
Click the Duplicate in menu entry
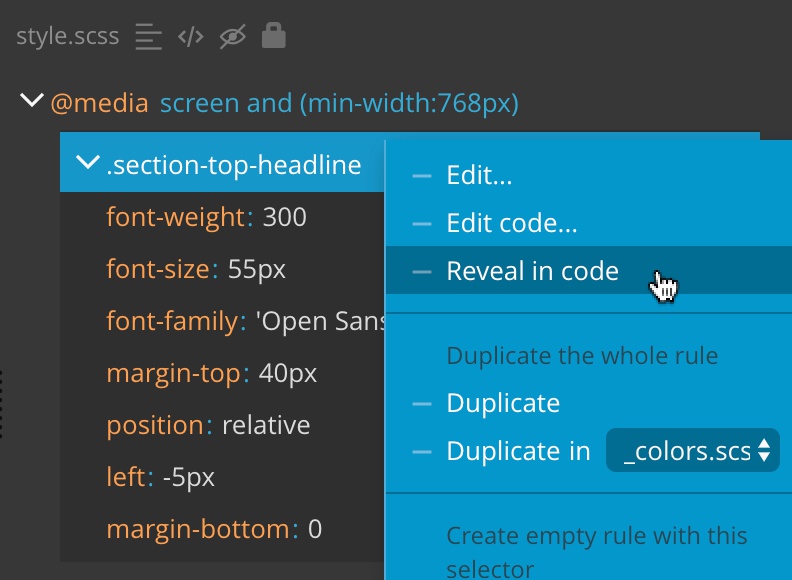coord(518,451)
